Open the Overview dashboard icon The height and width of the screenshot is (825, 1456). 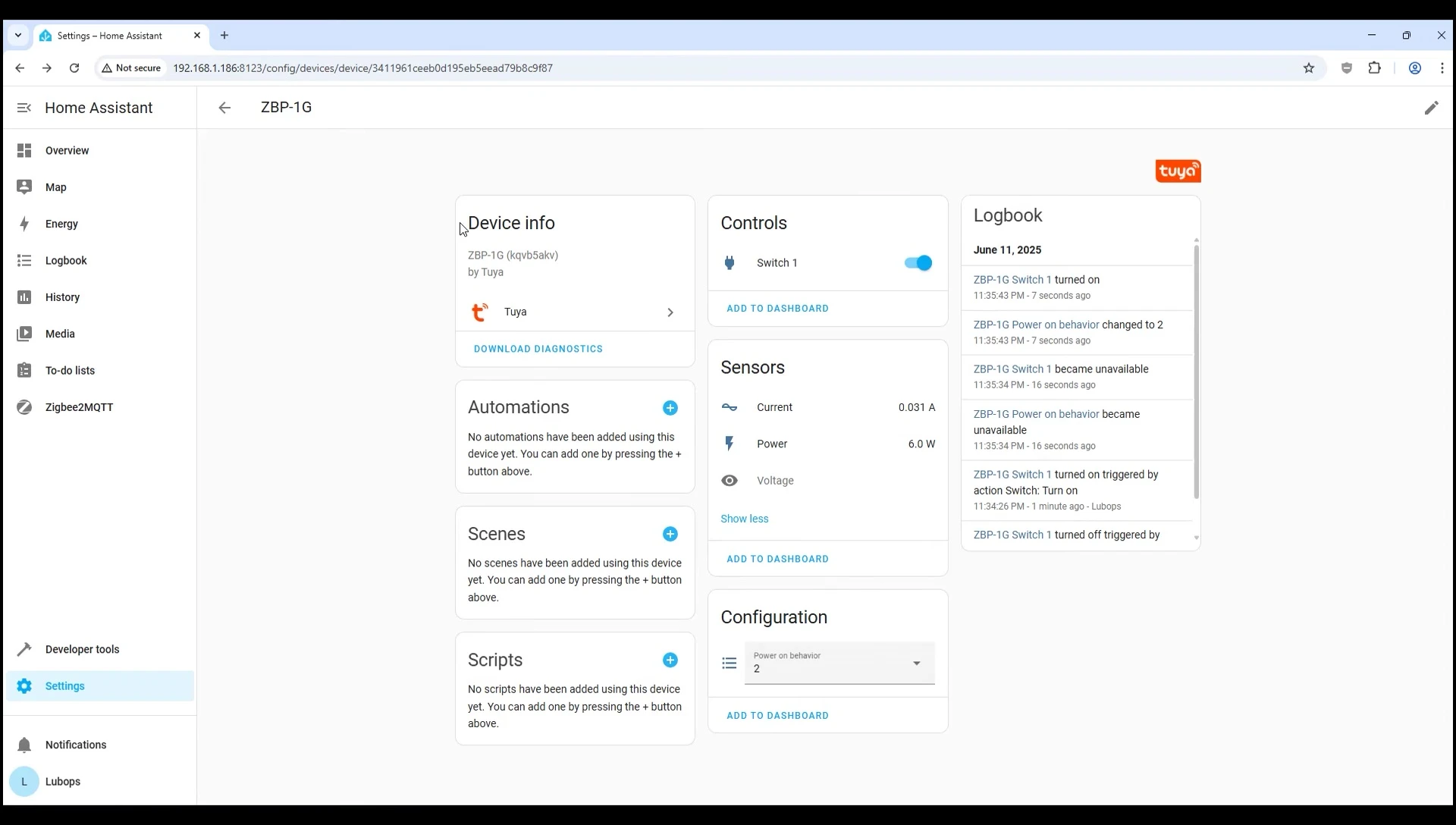[24, 151]
